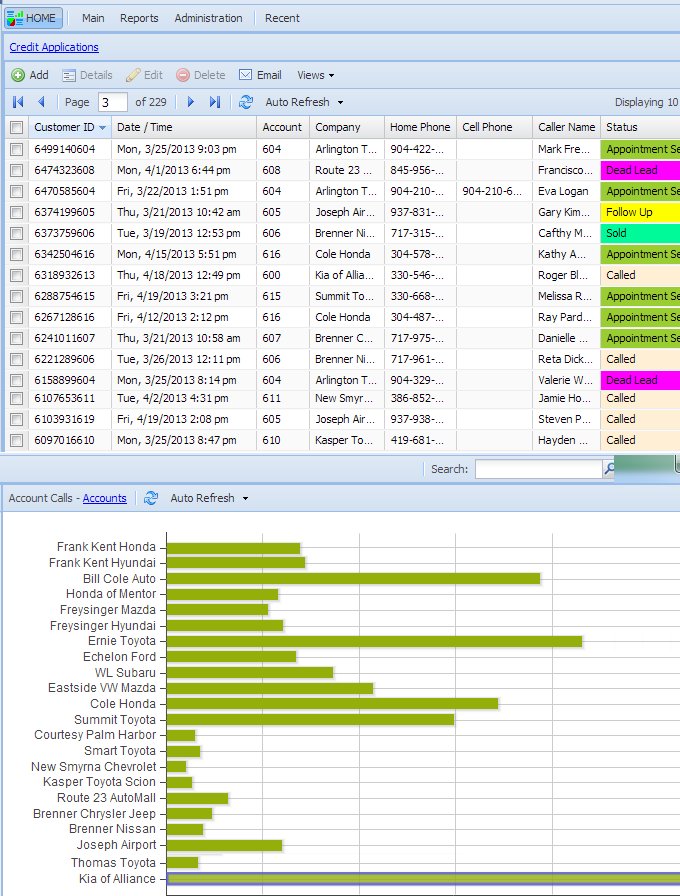Click date Fri, 4/19/2013 2:08 pm
The image size is (680, 896).
click(173, 419)
